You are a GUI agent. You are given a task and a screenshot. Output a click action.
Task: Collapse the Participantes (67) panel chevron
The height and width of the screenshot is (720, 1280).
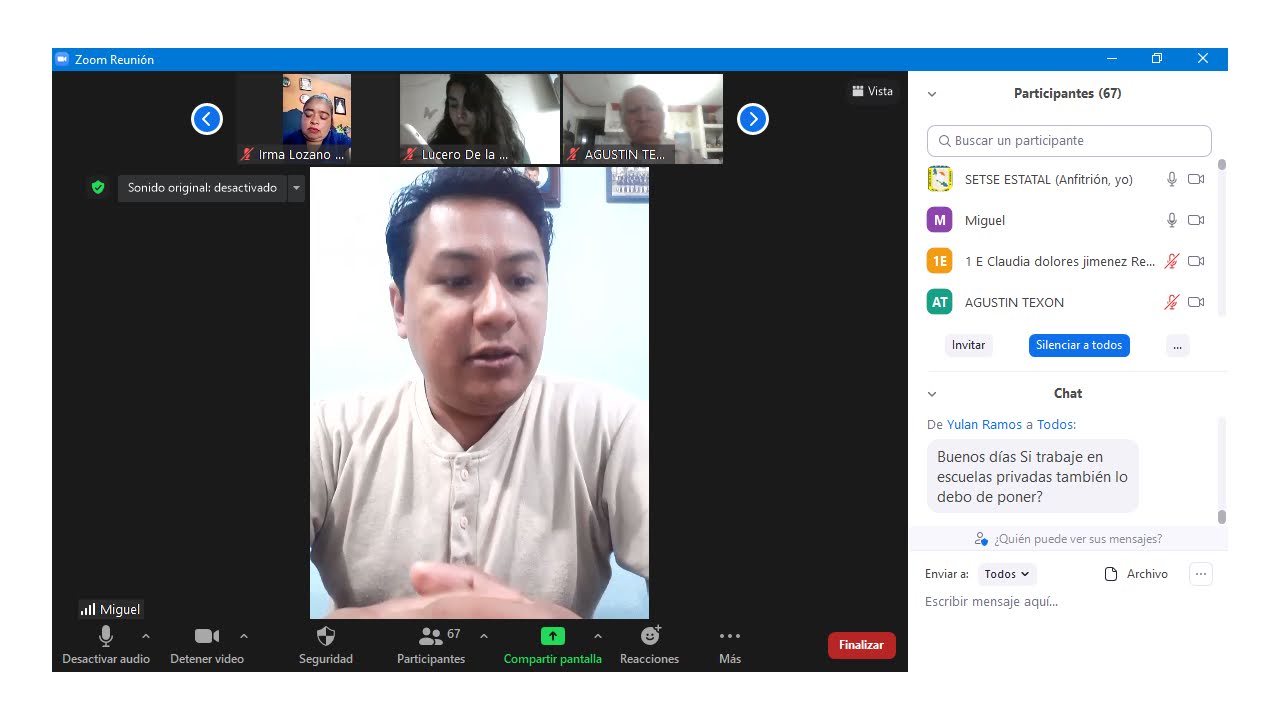[932, 94]
